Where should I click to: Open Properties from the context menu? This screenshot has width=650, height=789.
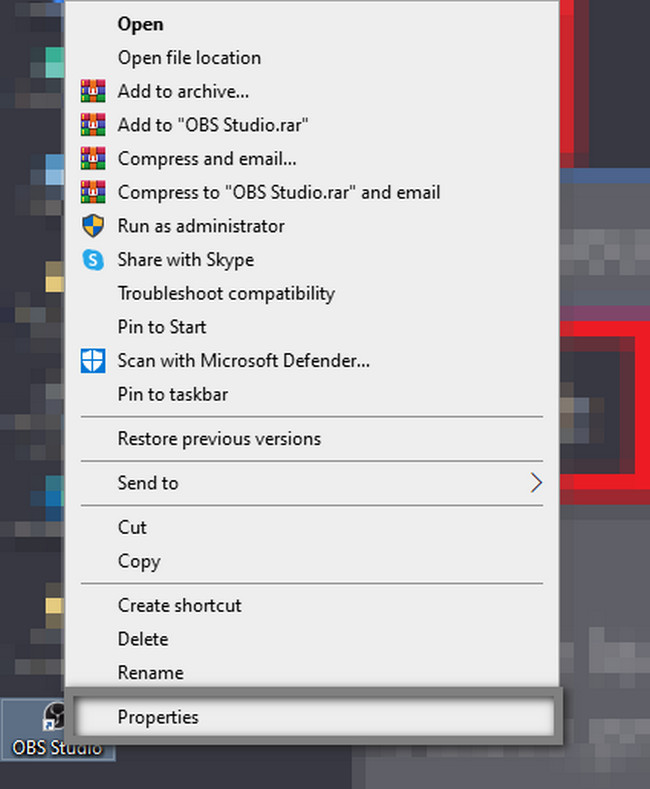pos(314,717)
